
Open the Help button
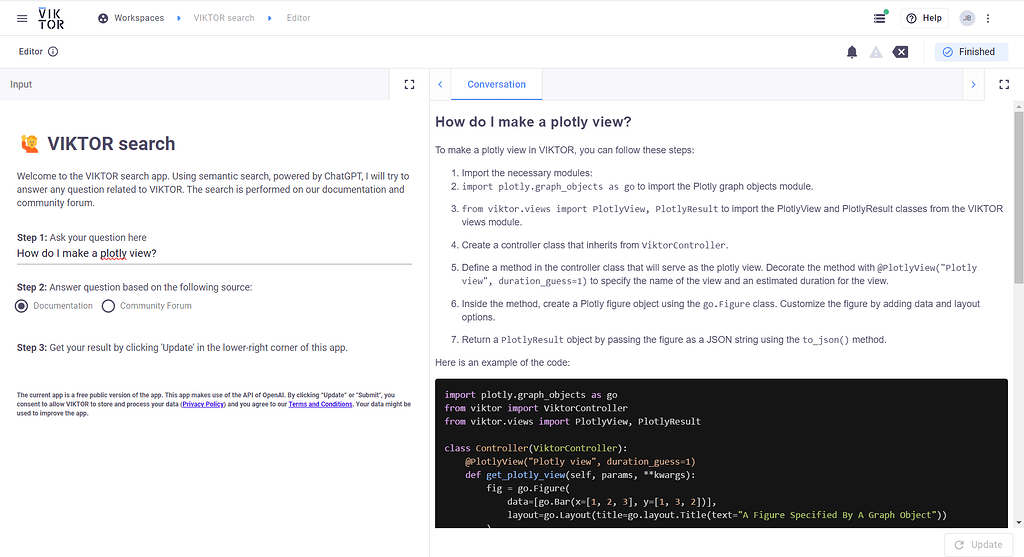point(924,18)
